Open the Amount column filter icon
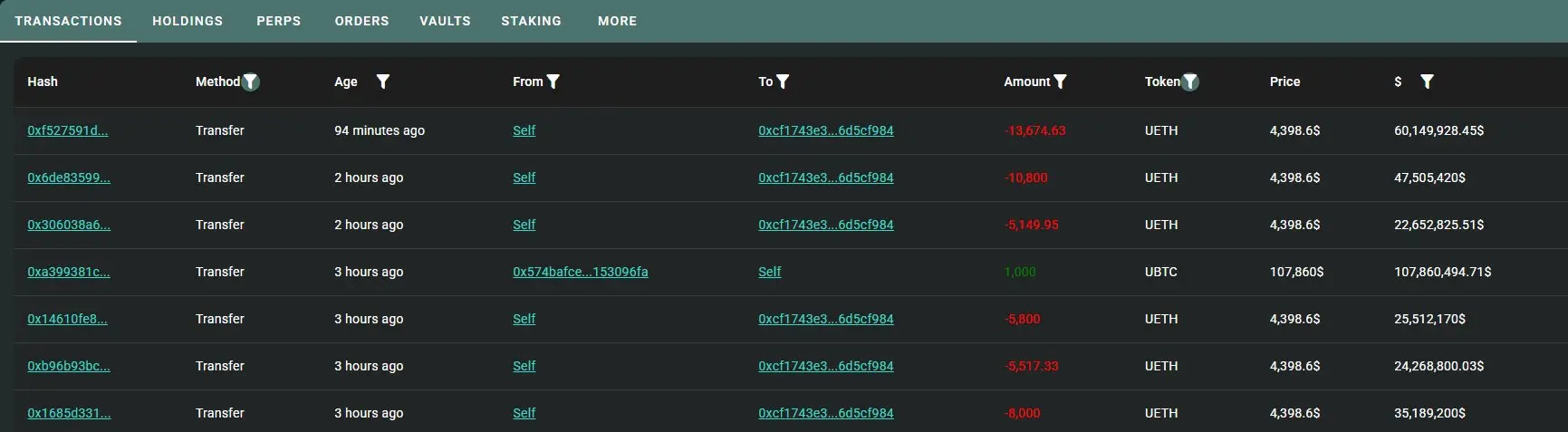The height and width of the screenshot is (432, 1568). [1061, 82]
